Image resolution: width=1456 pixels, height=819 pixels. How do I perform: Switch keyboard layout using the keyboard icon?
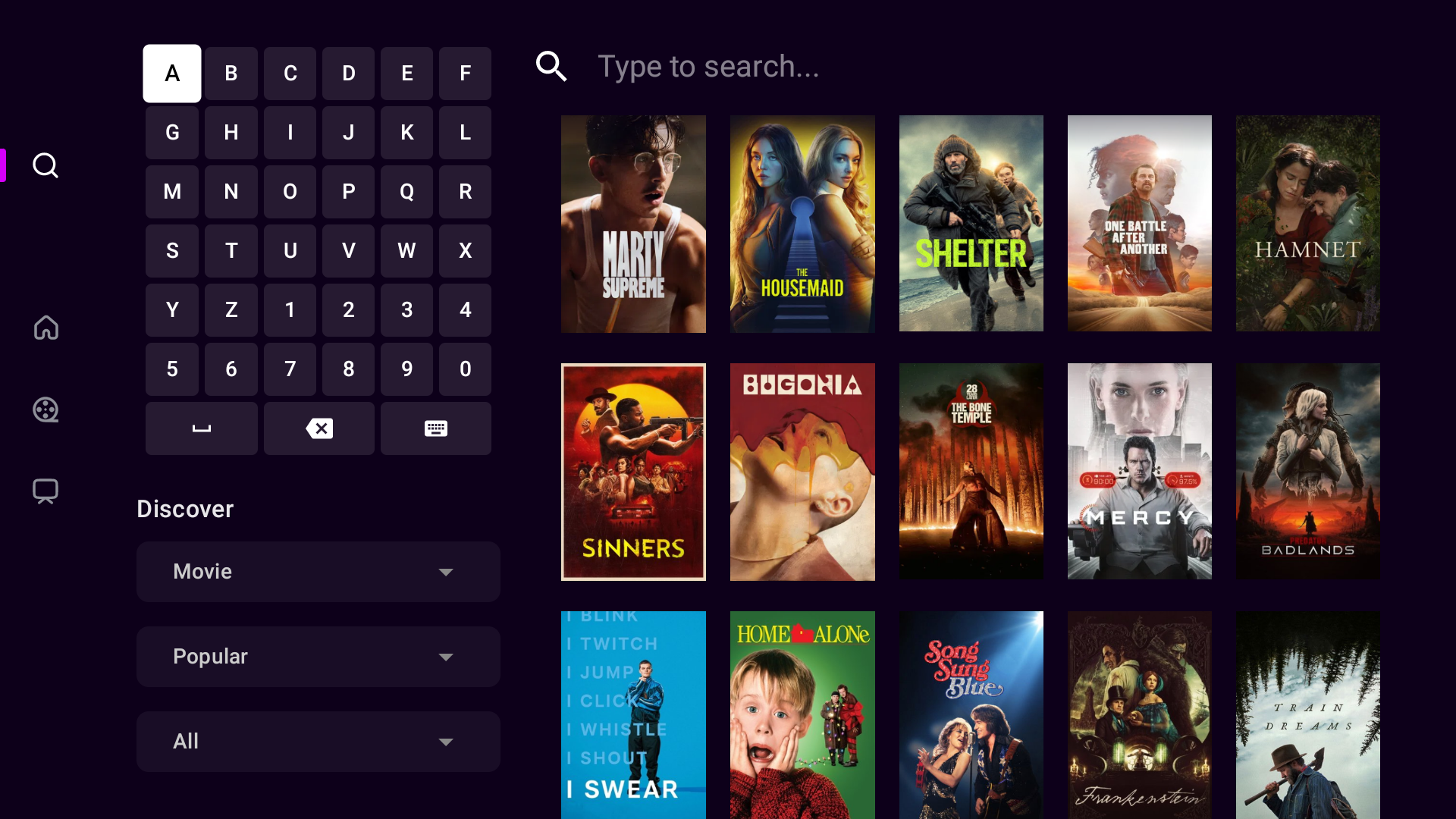[x=436, y=428]
